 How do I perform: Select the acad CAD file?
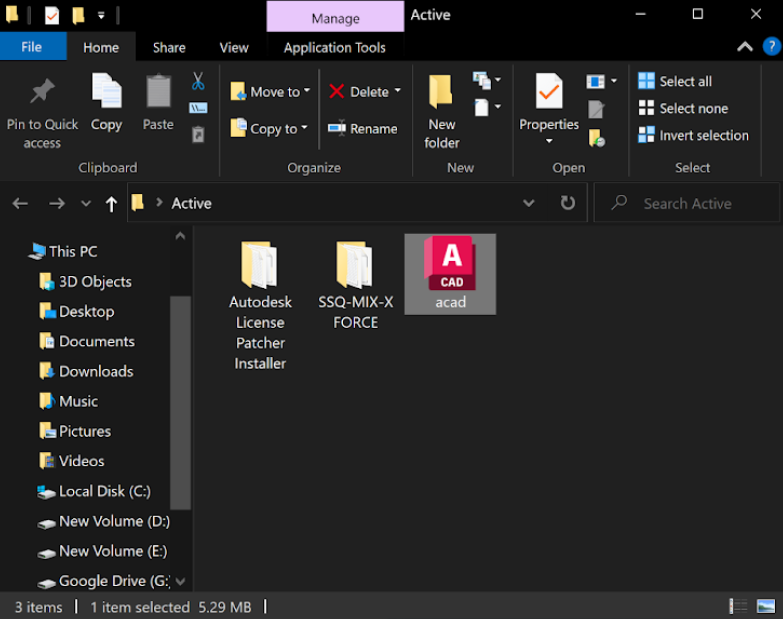[x=450, y=273]
